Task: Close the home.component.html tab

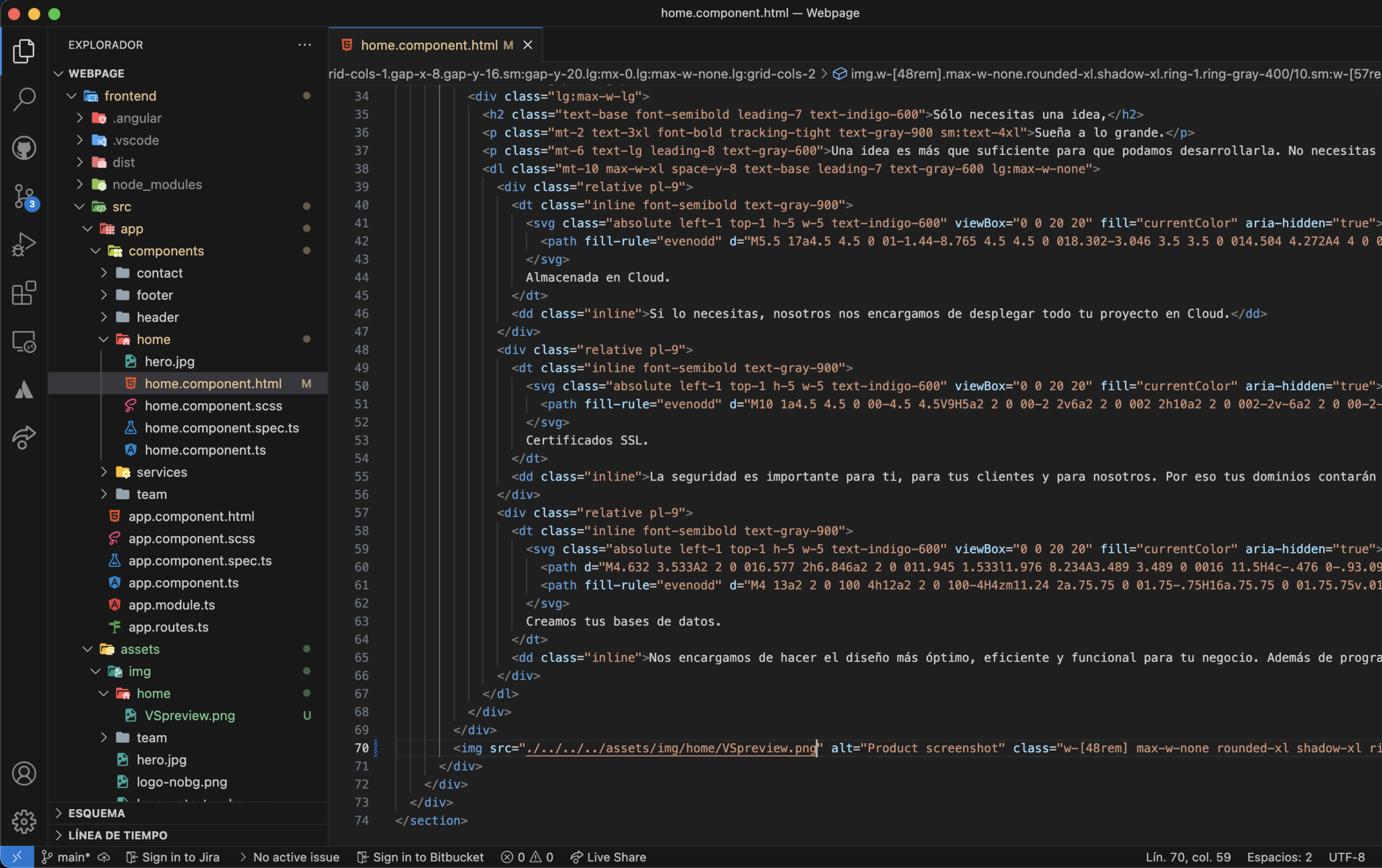Action: click(527, 45)
